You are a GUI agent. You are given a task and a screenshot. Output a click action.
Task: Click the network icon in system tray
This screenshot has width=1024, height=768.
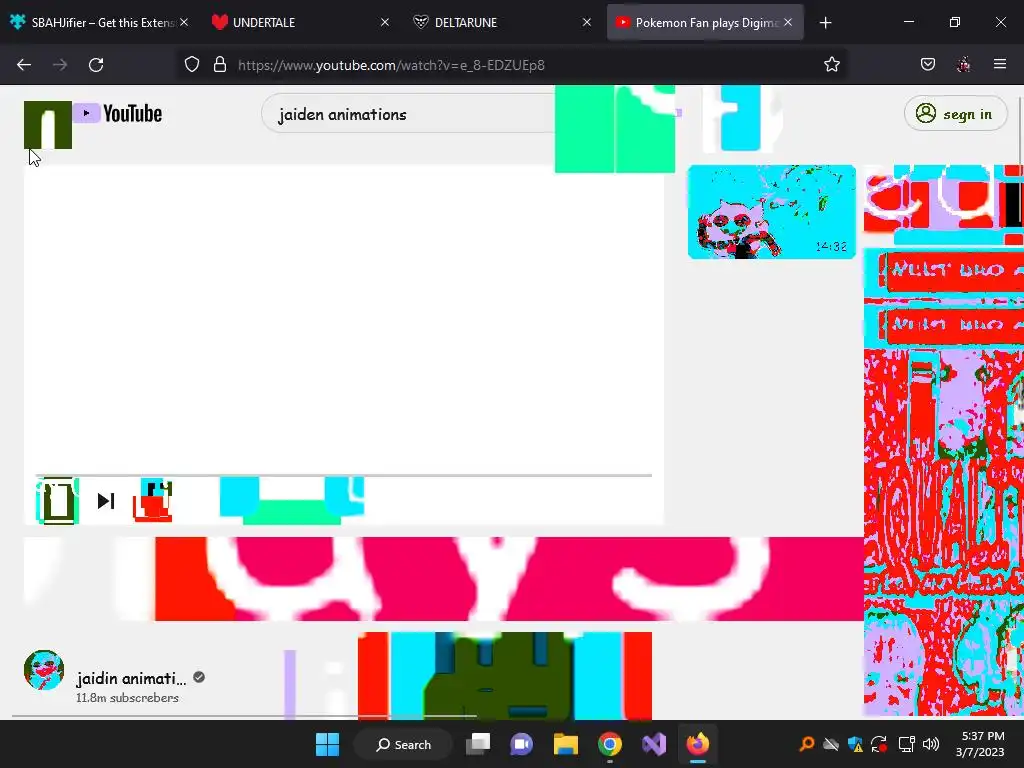click(906, 744)
